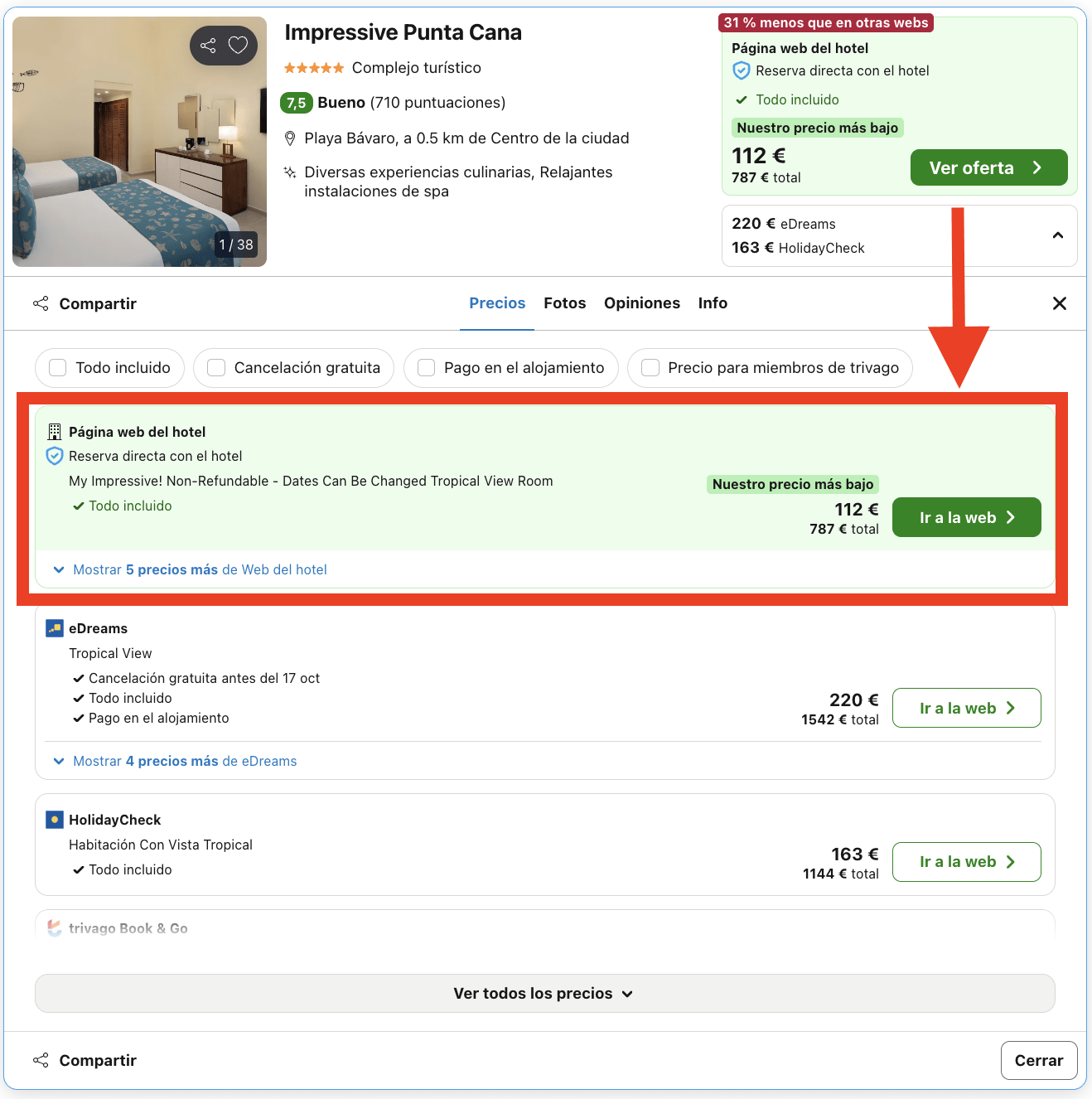Image resolution: width=1092 pixels, height=1099 pixels.
Task: Click the building icon next to Página web del hotel
Action: pos(54,432)
